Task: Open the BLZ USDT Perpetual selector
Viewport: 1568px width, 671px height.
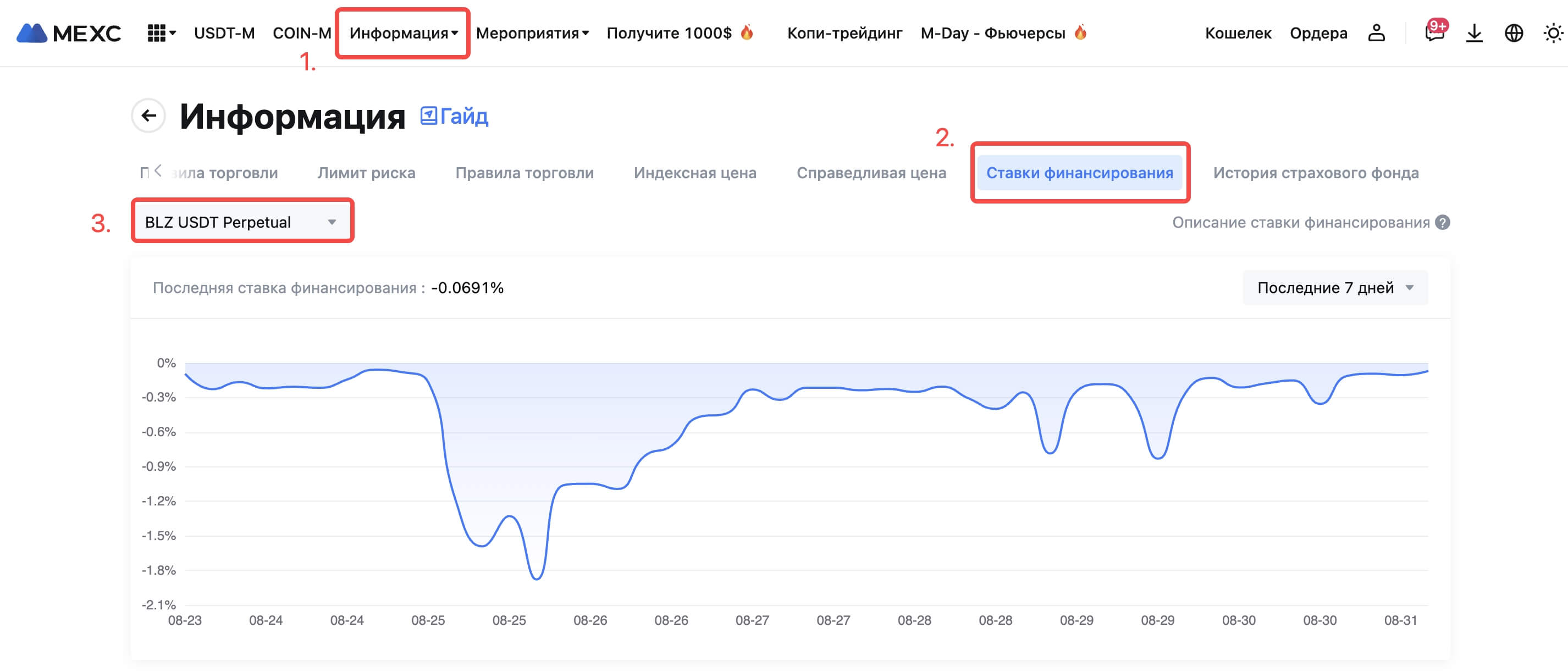Action: click(242, 222)
